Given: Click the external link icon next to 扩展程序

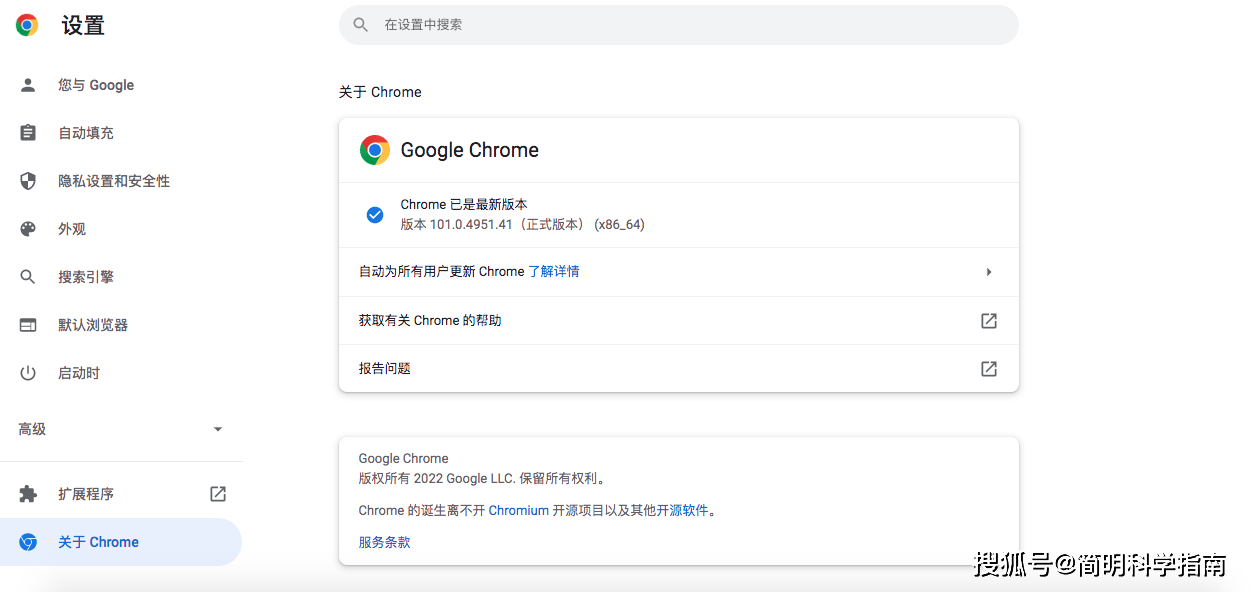Looking at the screenshot, I should [218, 494].
